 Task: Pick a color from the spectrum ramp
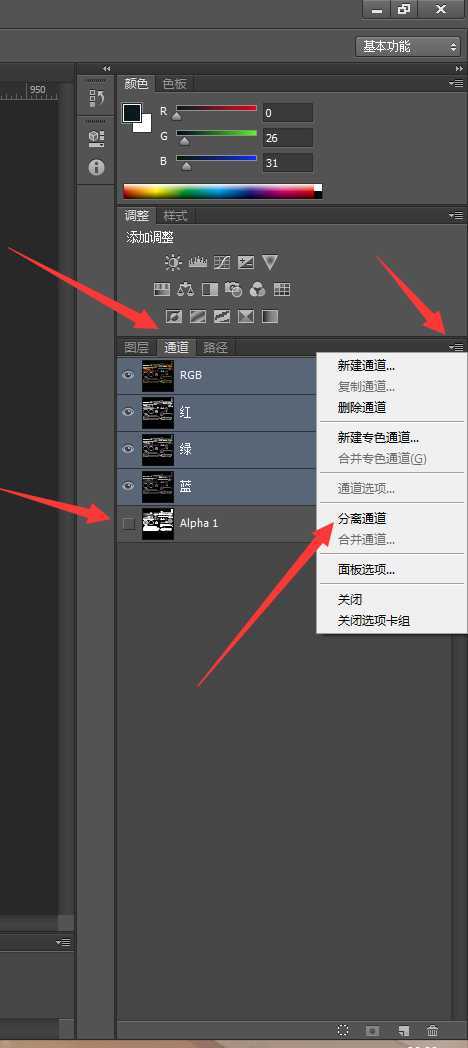click(x=222, y=192)
